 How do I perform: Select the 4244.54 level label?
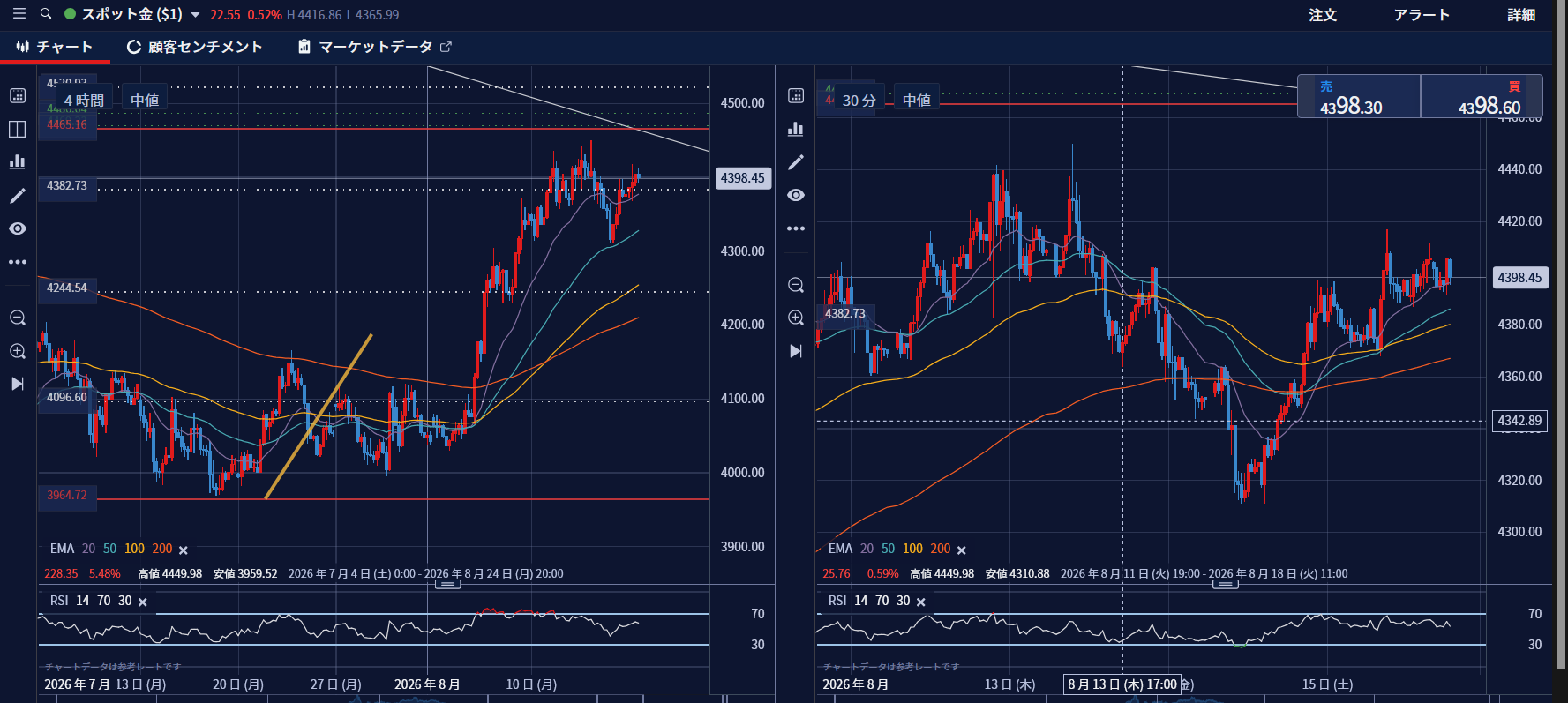click(x=67, y=288)
